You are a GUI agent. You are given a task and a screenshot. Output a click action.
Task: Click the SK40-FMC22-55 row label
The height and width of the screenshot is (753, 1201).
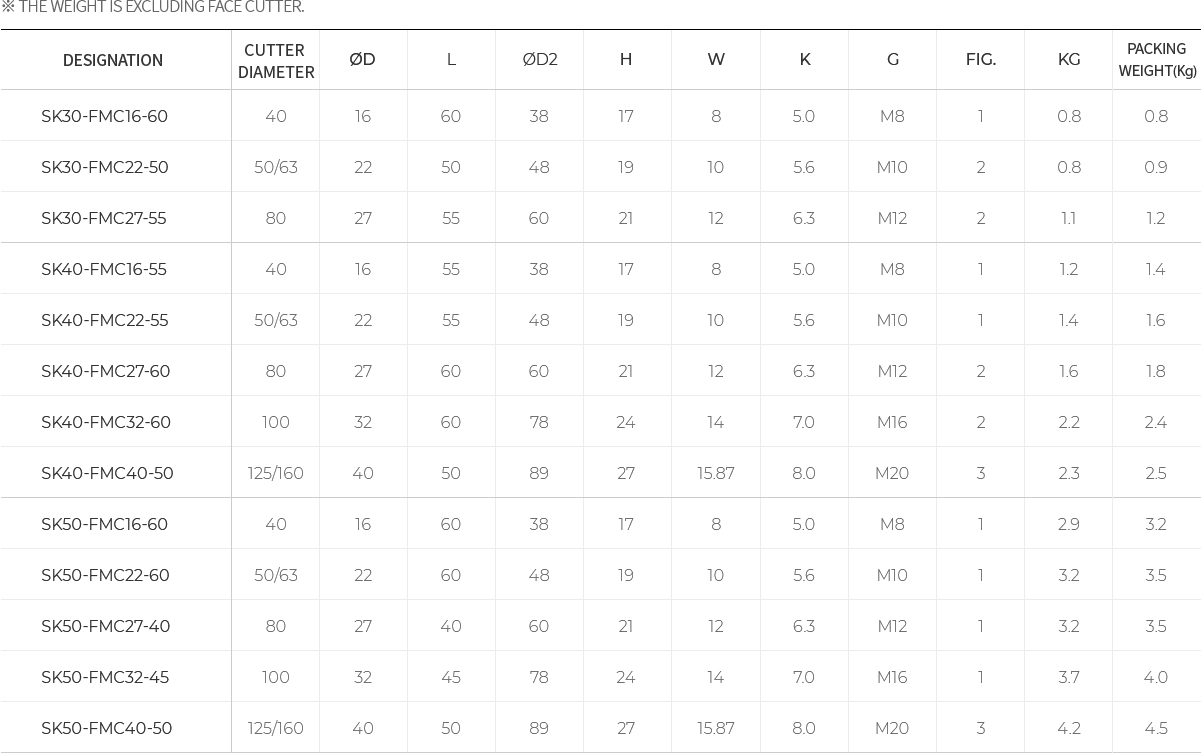point(105,320)
